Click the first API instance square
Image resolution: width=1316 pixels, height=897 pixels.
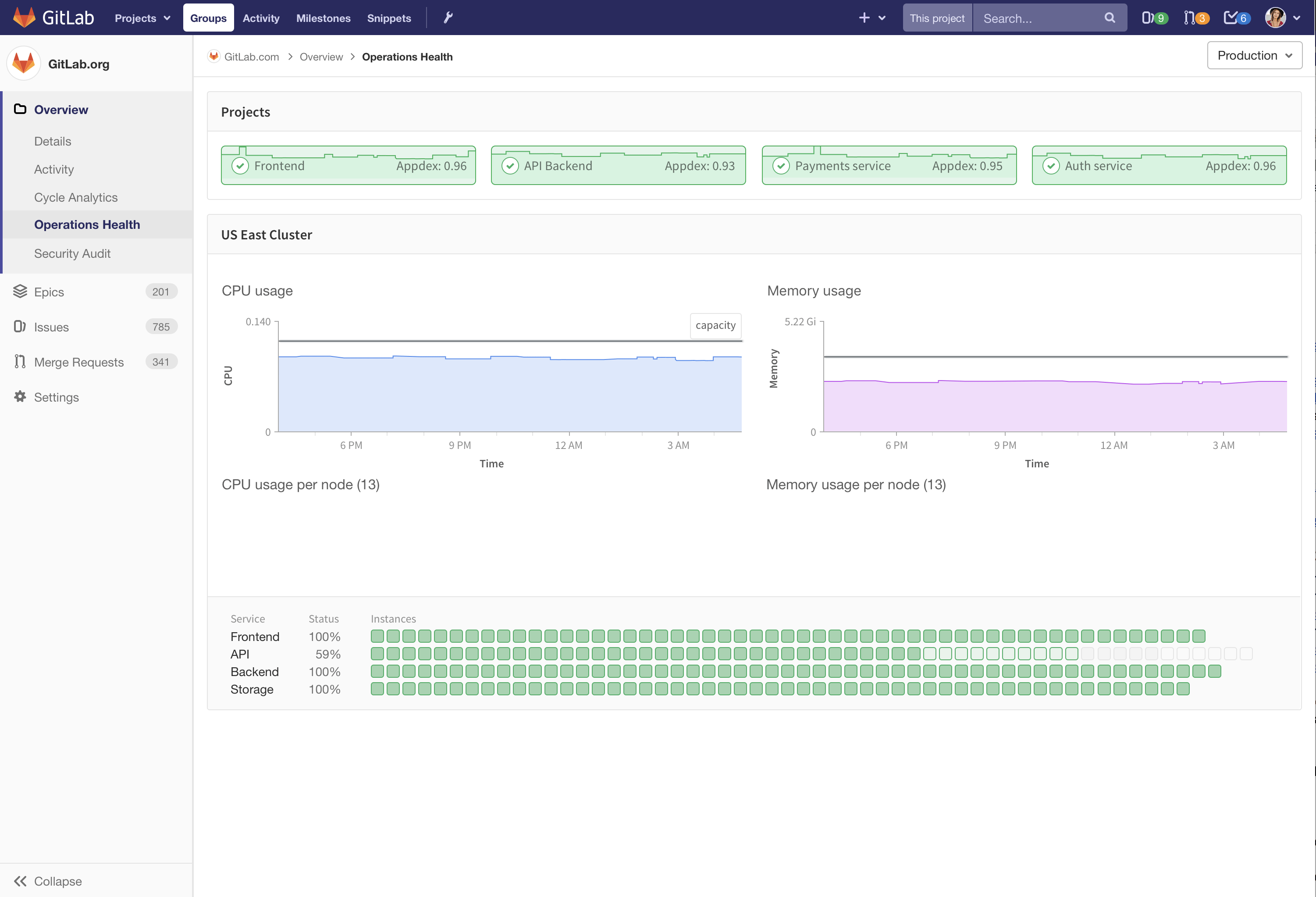coord(377,654)
